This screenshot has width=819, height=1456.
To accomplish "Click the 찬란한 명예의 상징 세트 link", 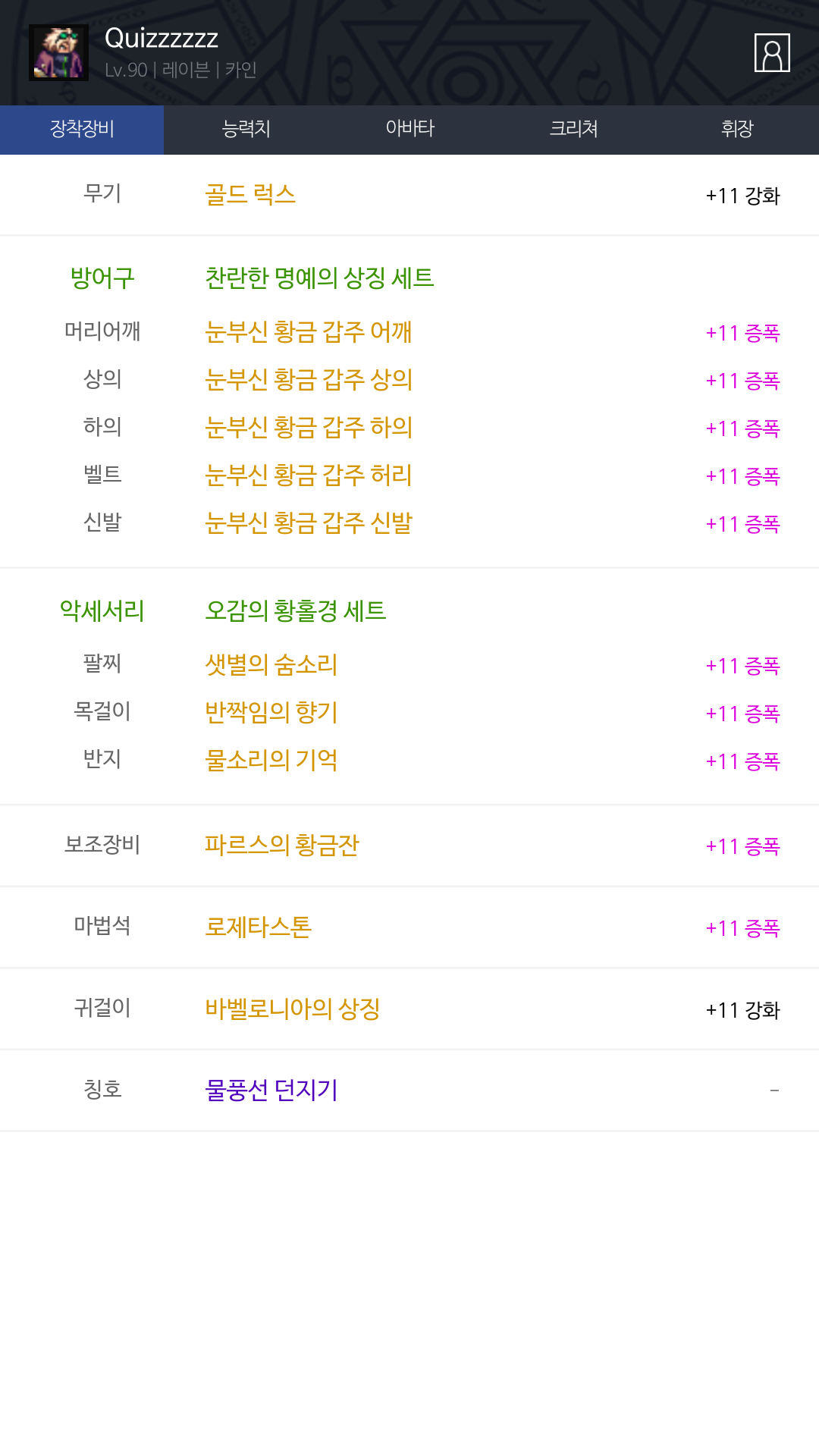I will (319, 278).
